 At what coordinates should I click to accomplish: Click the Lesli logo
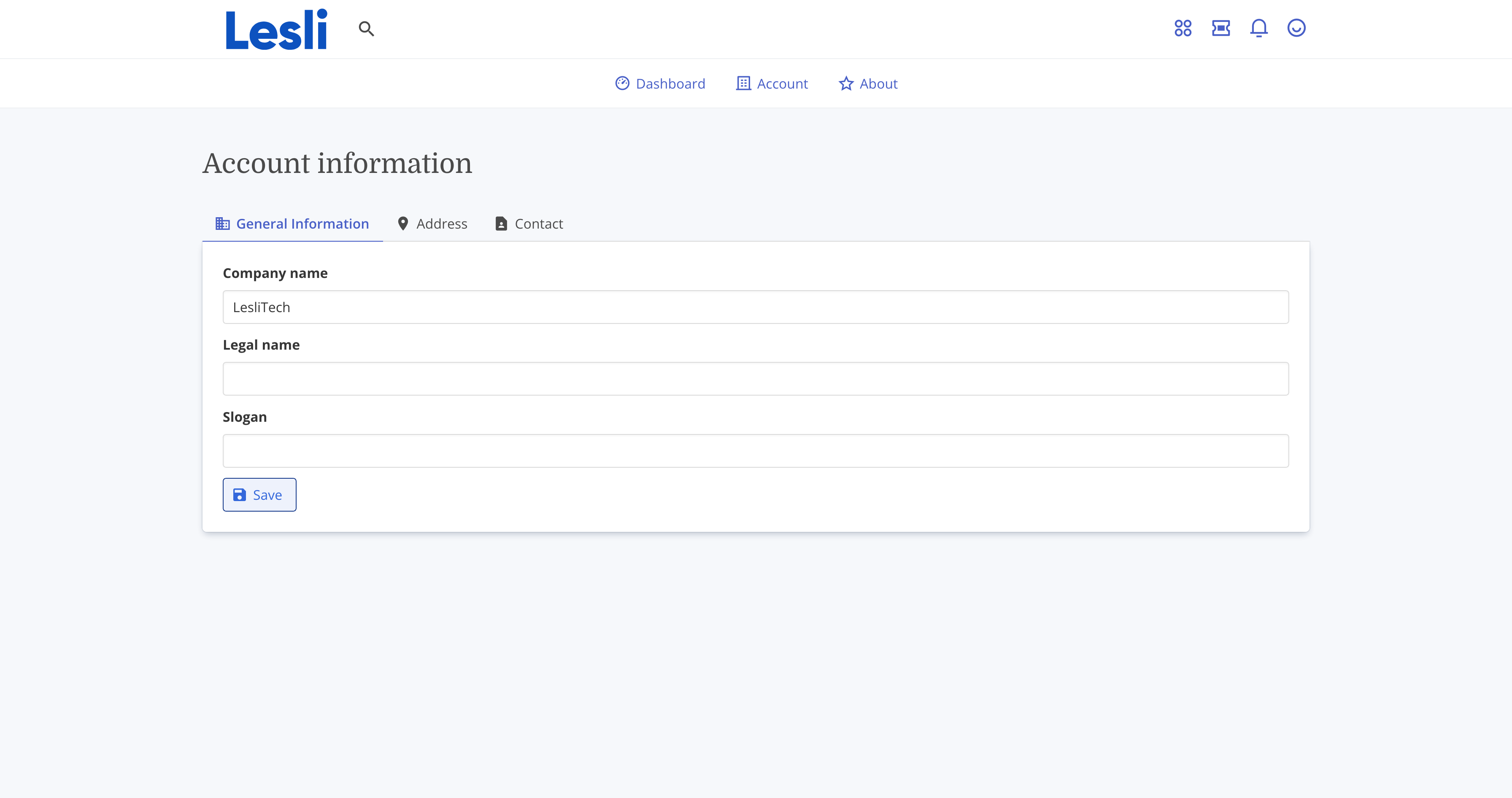pyautogui.click(x=276, y=29)
